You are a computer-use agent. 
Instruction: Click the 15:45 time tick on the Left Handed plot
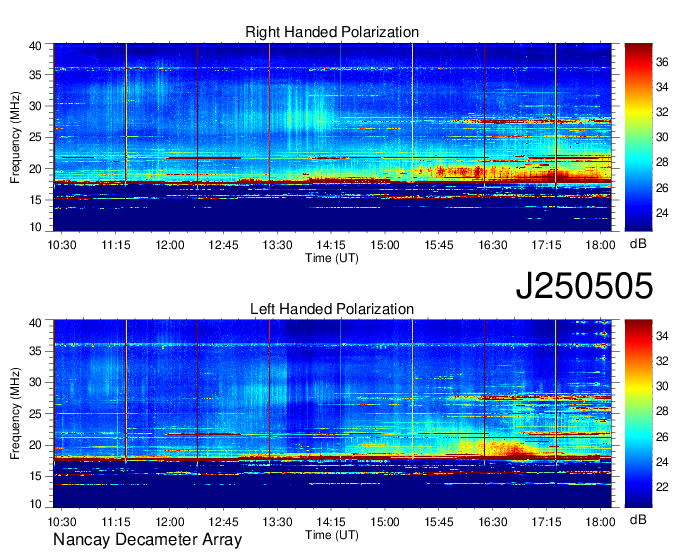[x=439, y=522]
